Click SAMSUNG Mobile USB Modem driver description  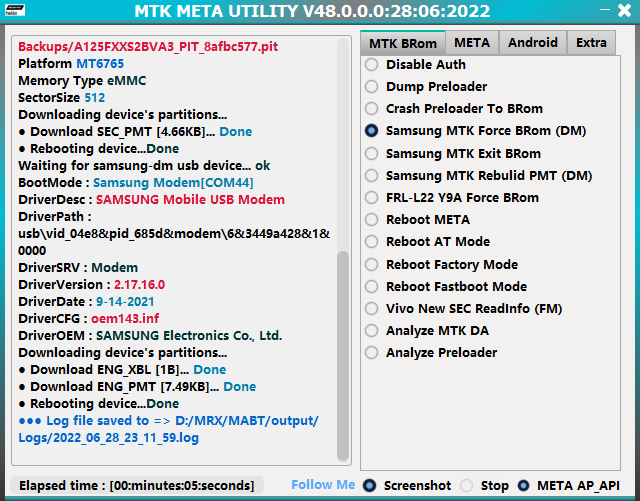pos(190,200)
